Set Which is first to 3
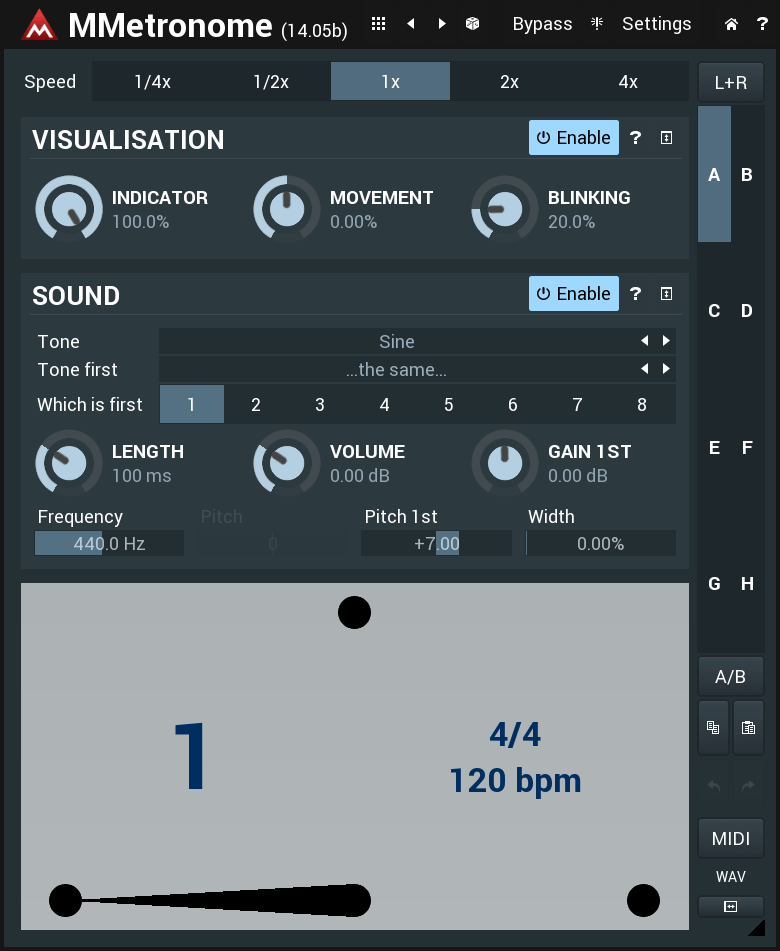 320,404
